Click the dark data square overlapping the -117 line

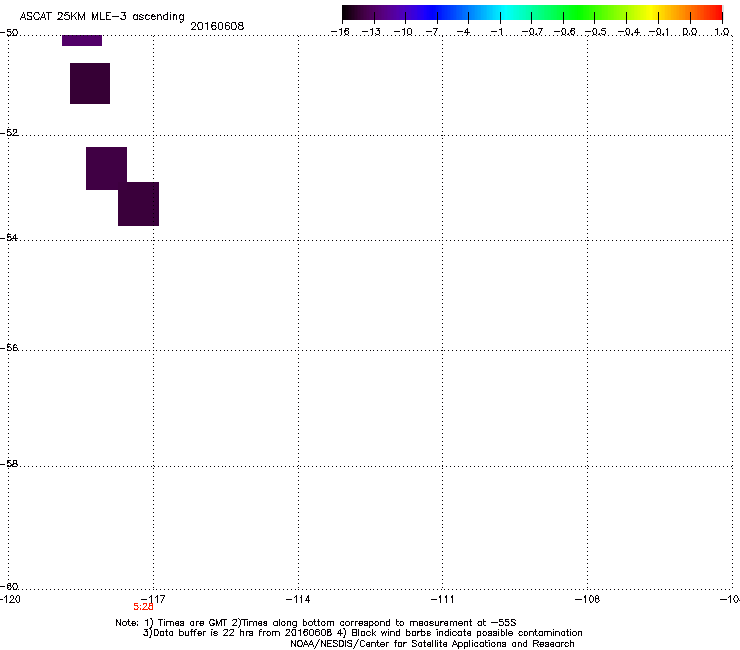pos(138,204)
